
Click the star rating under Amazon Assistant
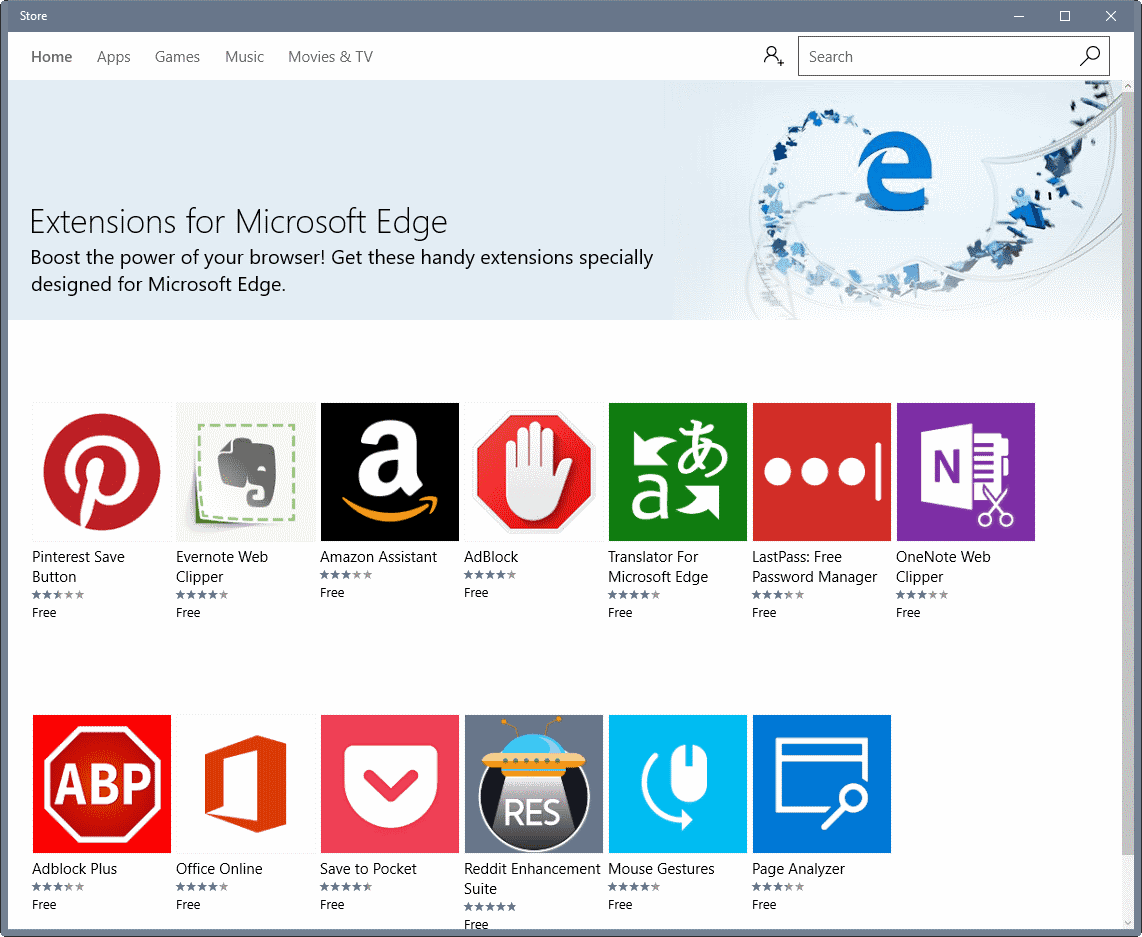click(x=346, y=574)
